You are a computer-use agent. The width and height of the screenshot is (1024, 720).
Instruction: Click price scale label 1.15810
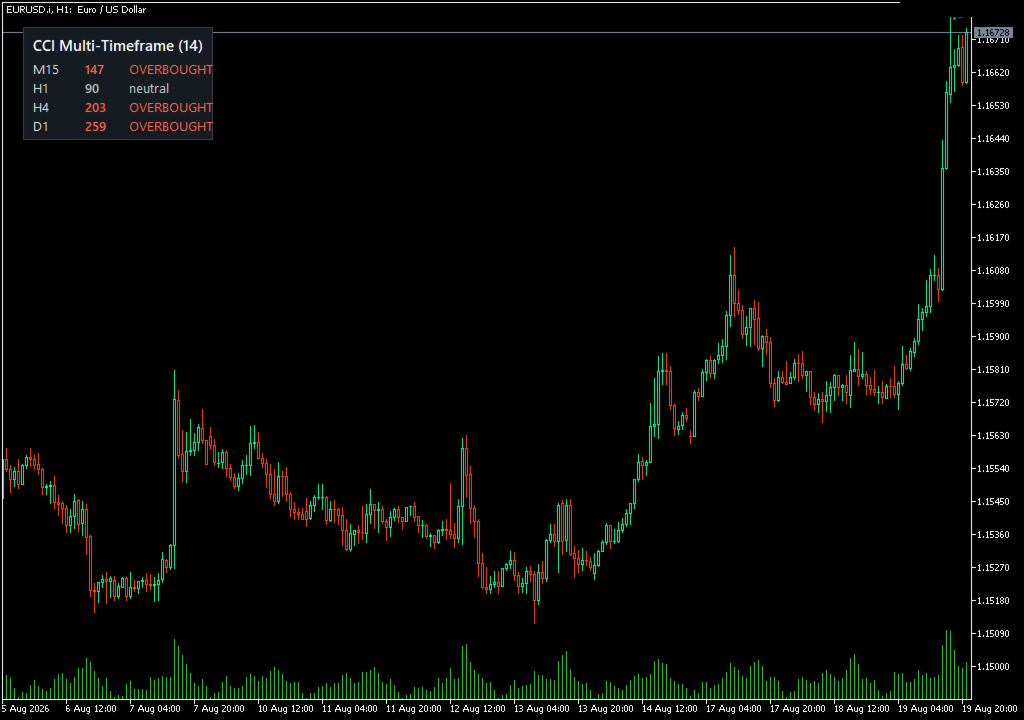(x=993, y=370)
